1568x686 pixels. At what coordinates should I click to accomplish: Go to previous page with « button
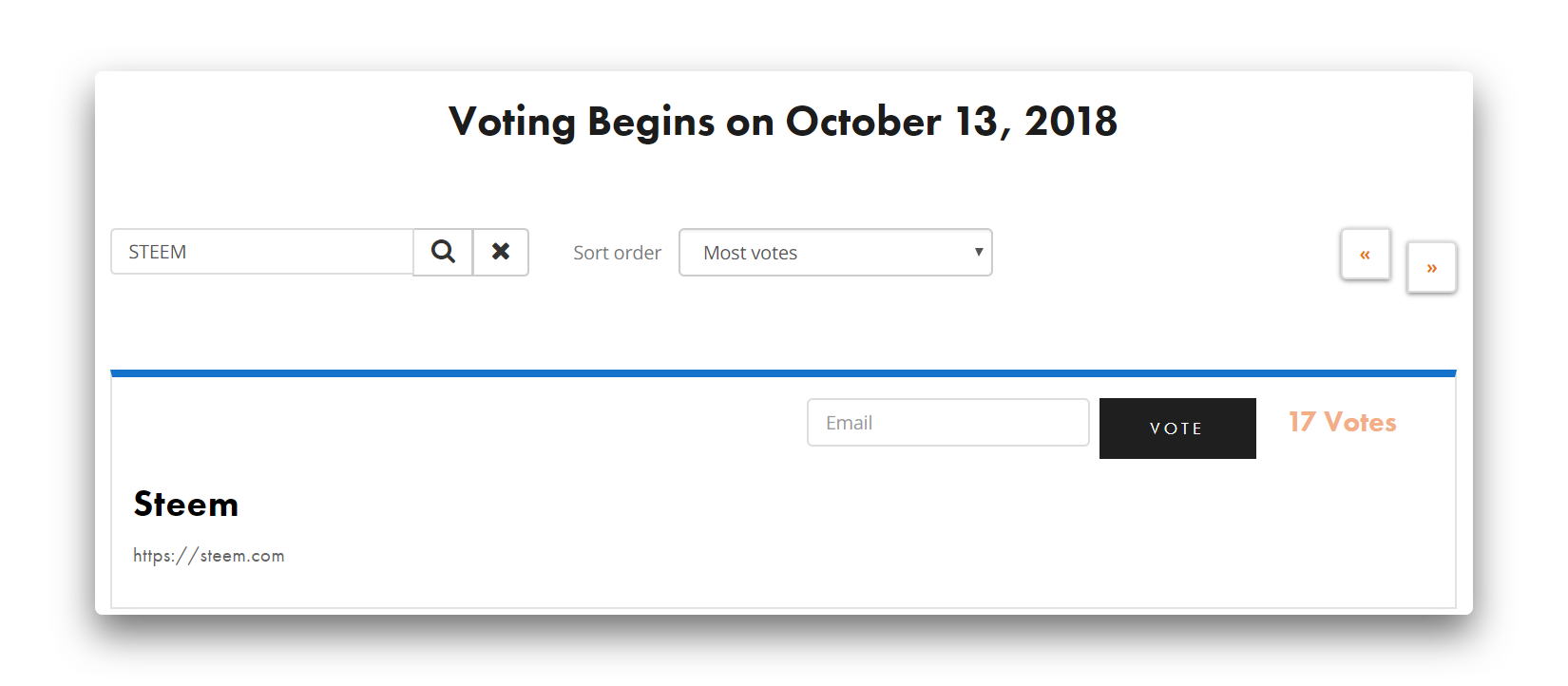pyautogui.click(x=1366, y=254)
